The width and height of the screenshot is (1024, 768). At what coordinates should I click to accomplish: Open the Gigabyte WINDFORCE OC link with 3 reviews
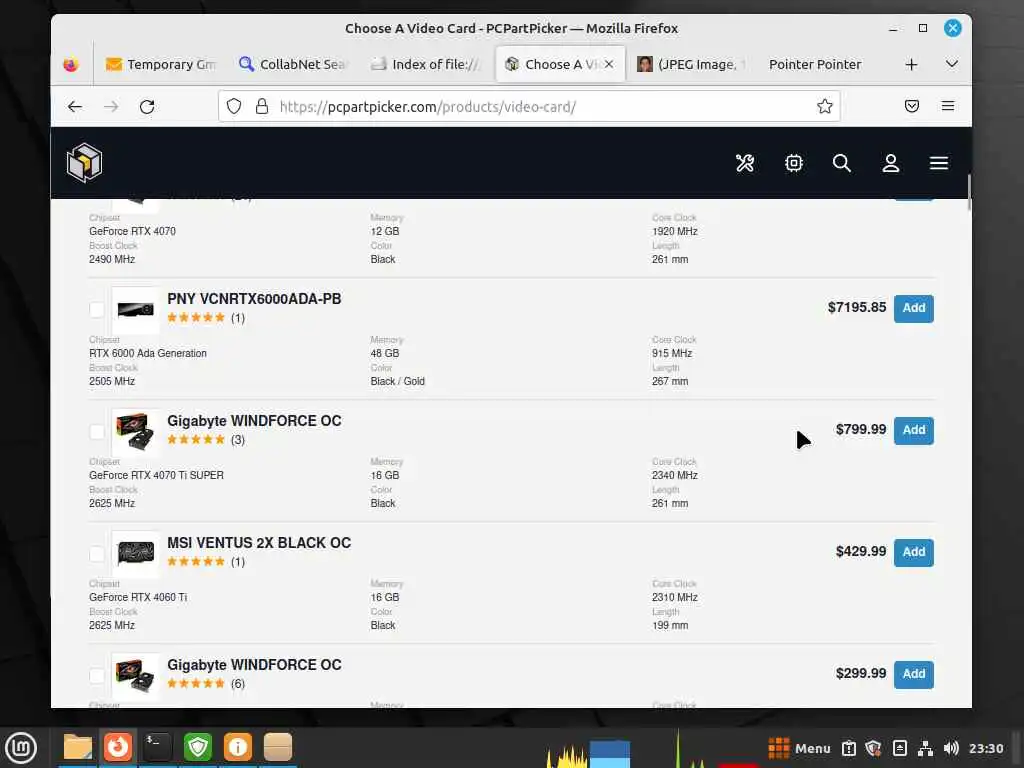[x=254, y=421]
